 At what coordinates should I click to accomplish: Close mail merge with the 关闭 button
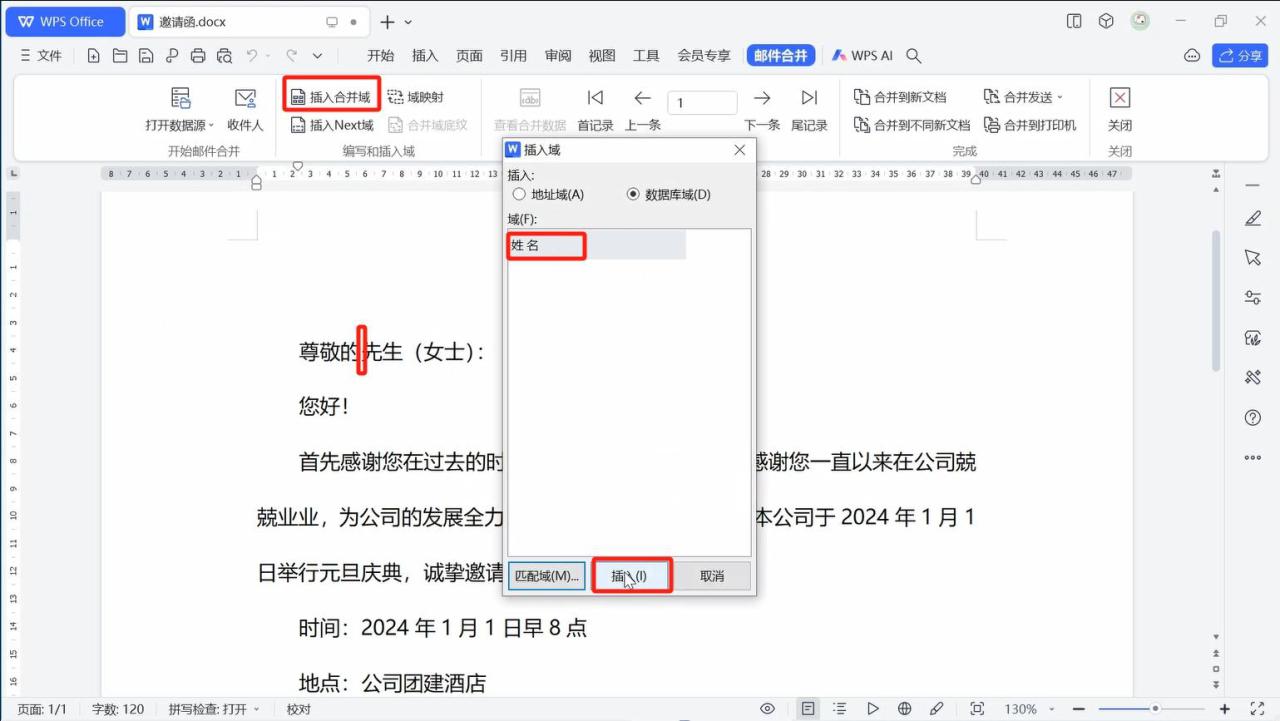tap(1120, 110)
